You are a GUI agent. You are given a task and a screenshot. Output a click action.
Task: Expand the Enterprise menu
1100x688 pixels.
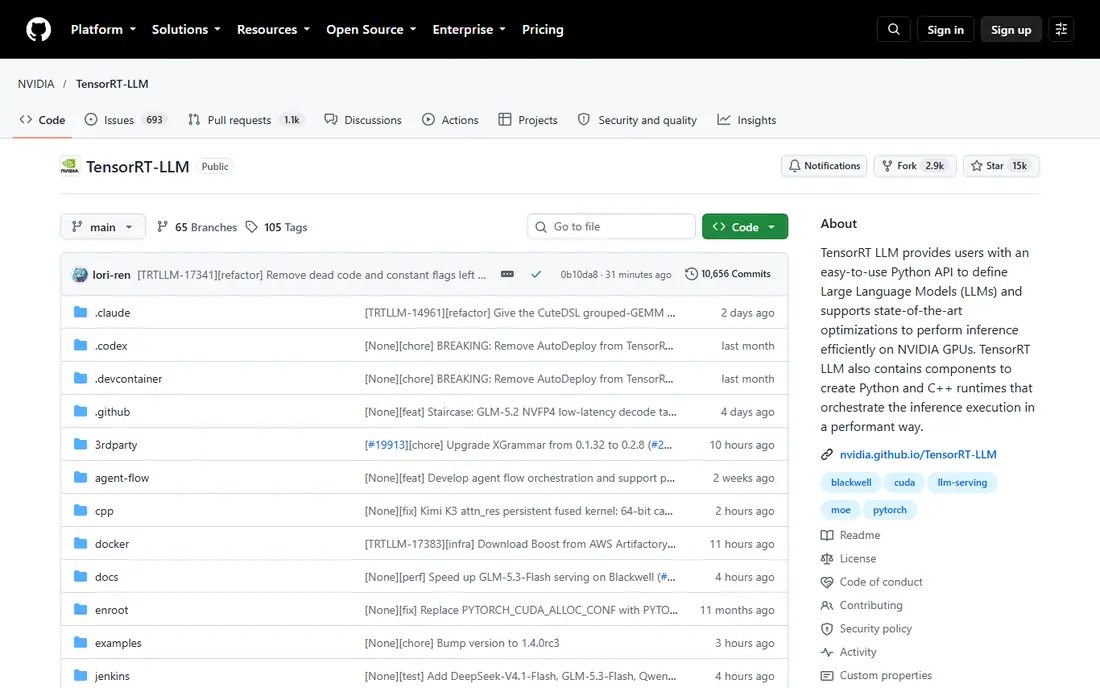[x=469, y=29]
